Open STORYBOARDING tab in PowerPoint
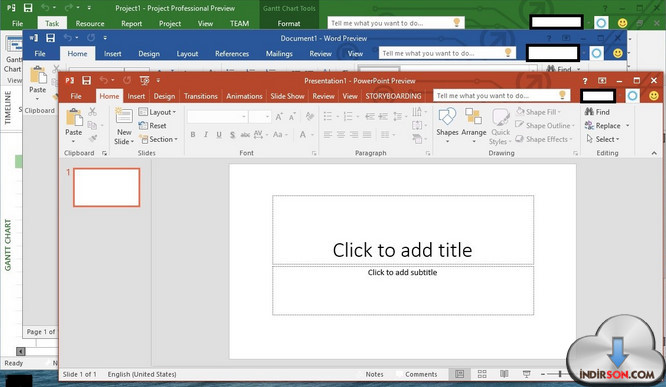This screenshot has width=666, height=387. [393, 96]
